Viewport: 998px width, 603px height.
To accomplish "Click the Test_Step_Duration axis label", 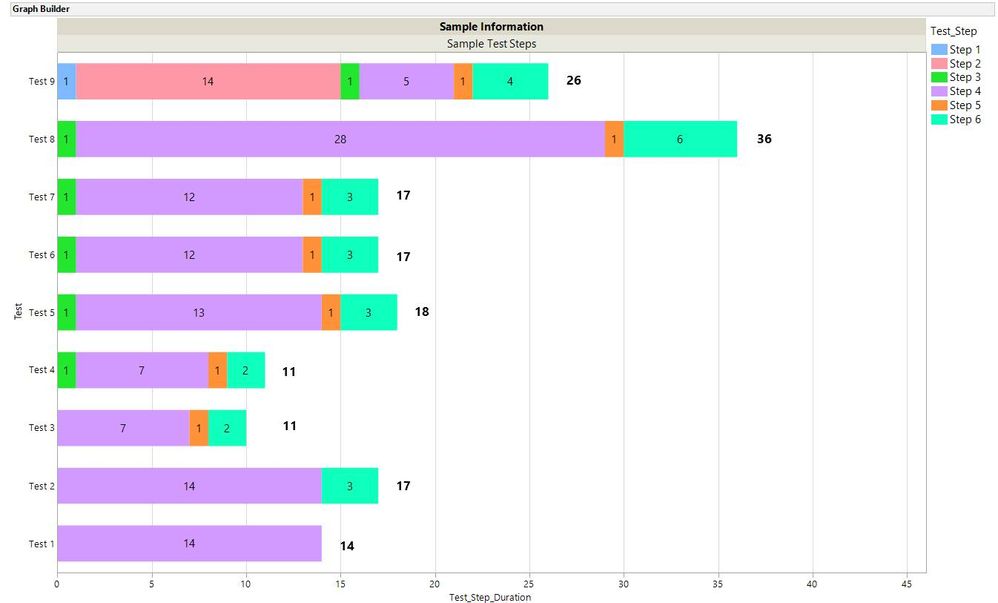I will pos(490,597).
